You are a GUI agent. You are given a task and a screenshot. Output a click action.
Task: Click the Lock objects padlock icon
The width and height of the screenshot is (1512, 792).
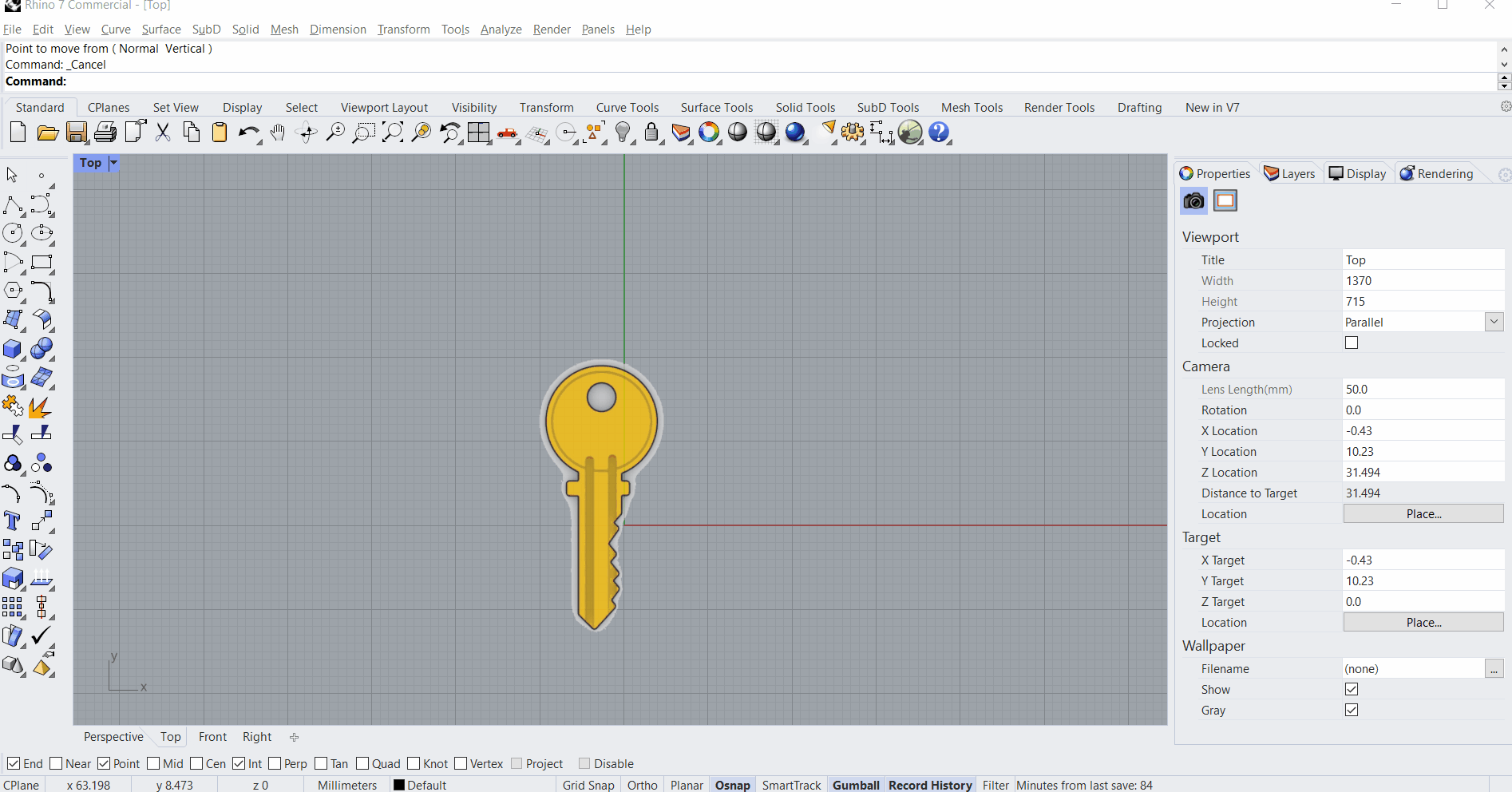click(x=651, y=133)
